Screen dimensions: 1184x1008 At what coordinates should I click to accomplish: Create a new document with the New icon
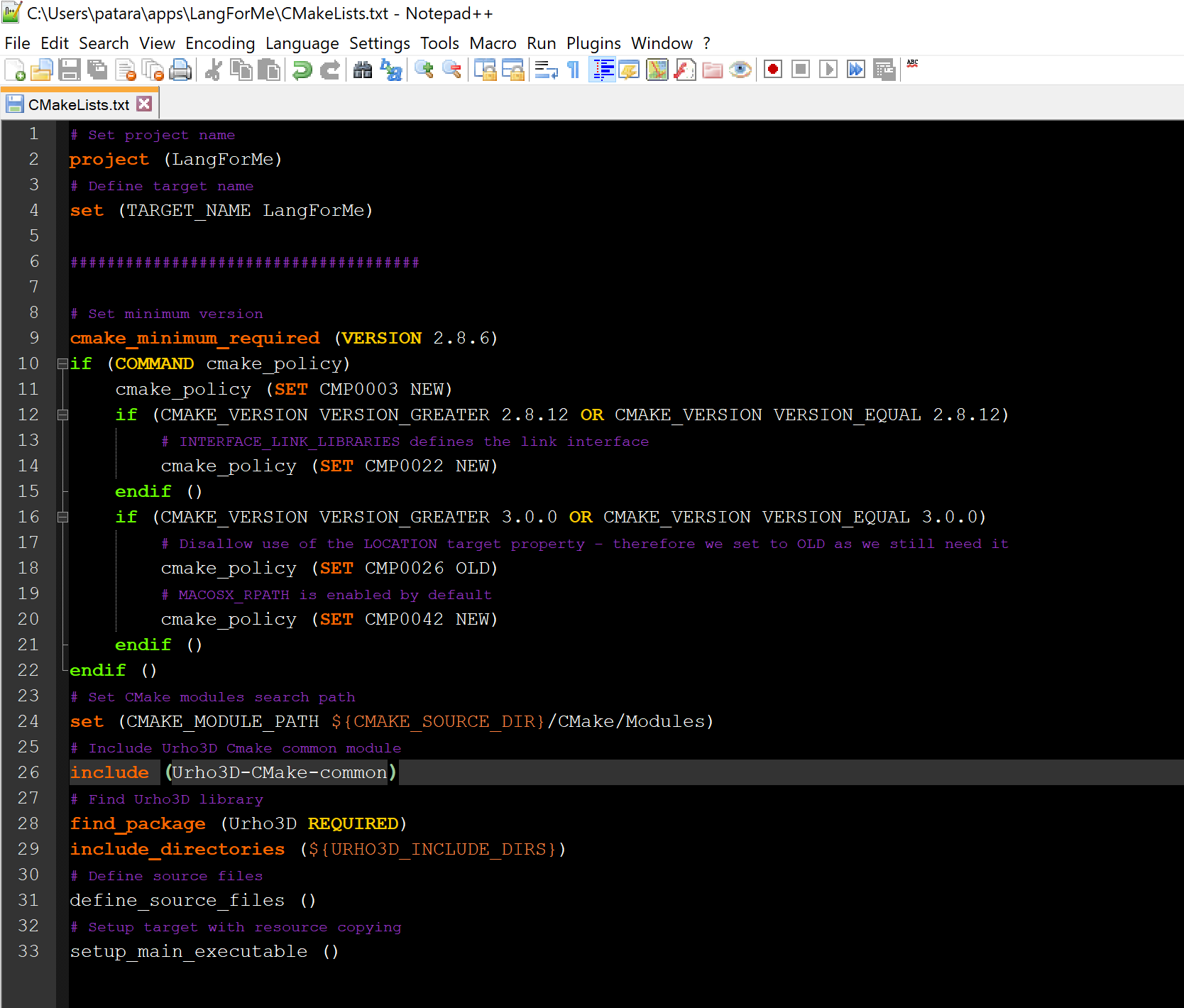click(15, 70)
